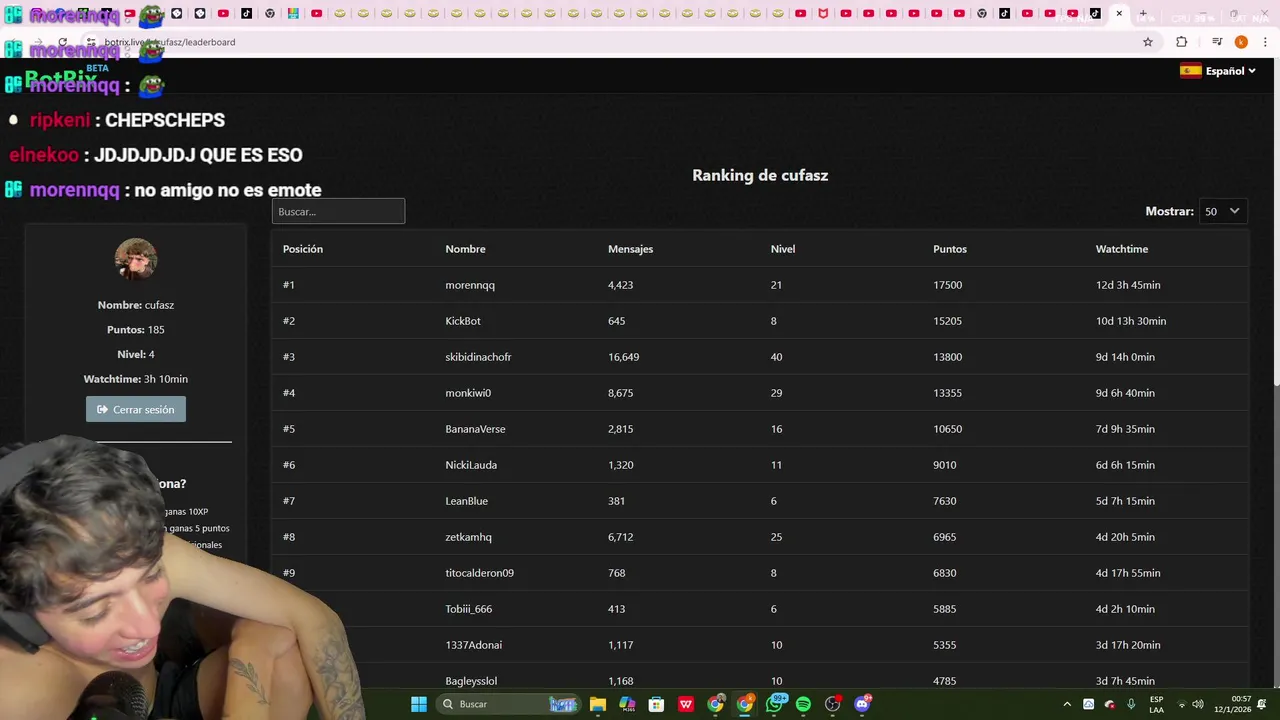This screenshot has height=720, width=1280.
Task: Open WPS Office from the taskbar
Action: click(x=686, y=704)
